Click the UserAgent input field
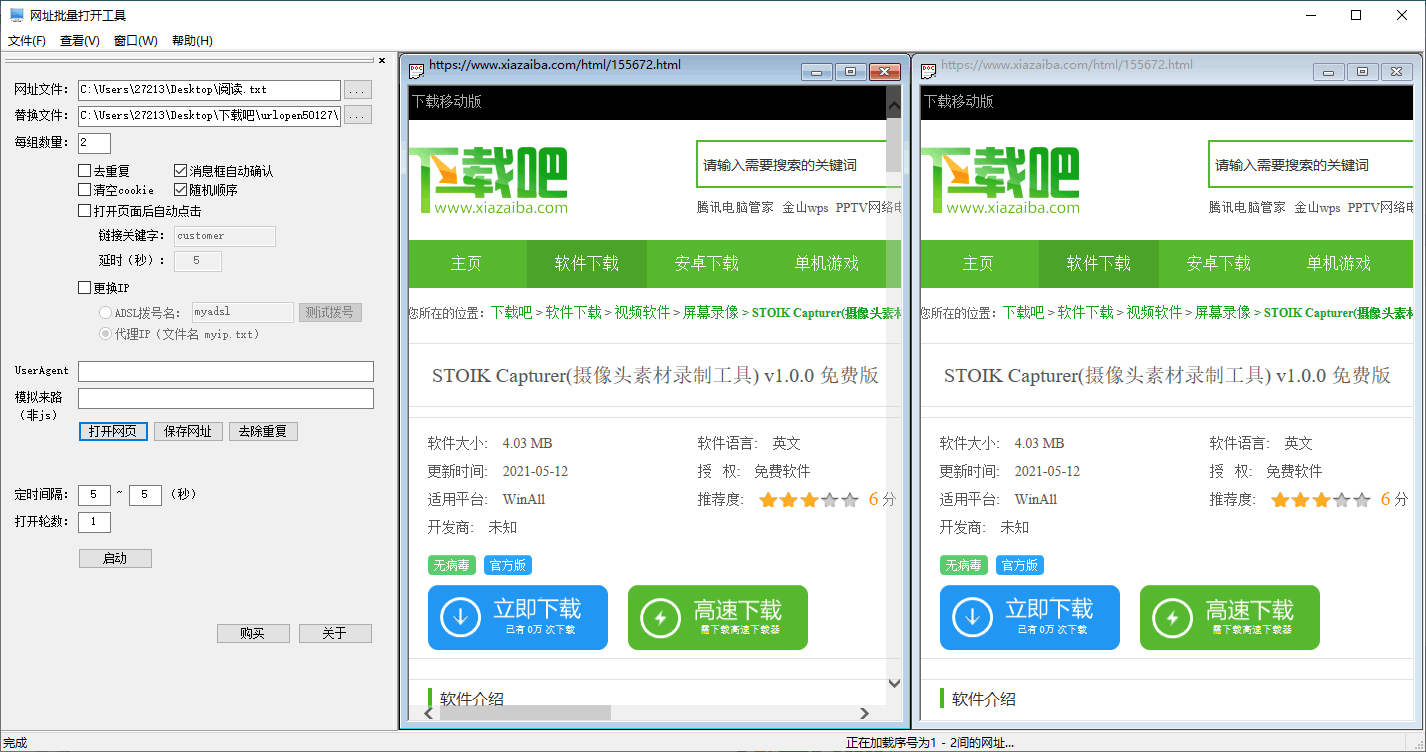The height and width of the screenshot is (752, 1426). click(226, 371)
